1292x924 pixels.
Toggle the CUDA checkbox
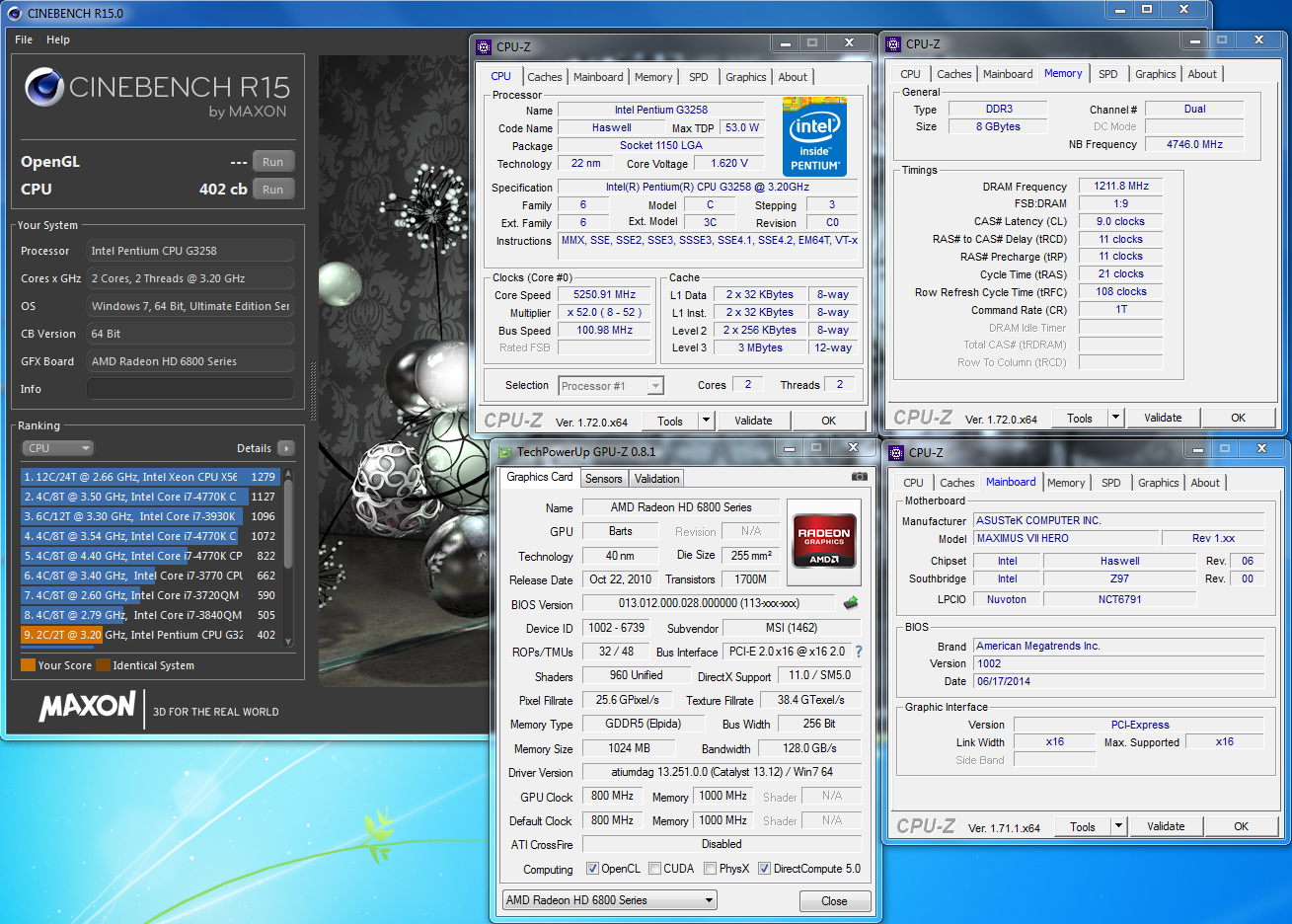point(654,869)
